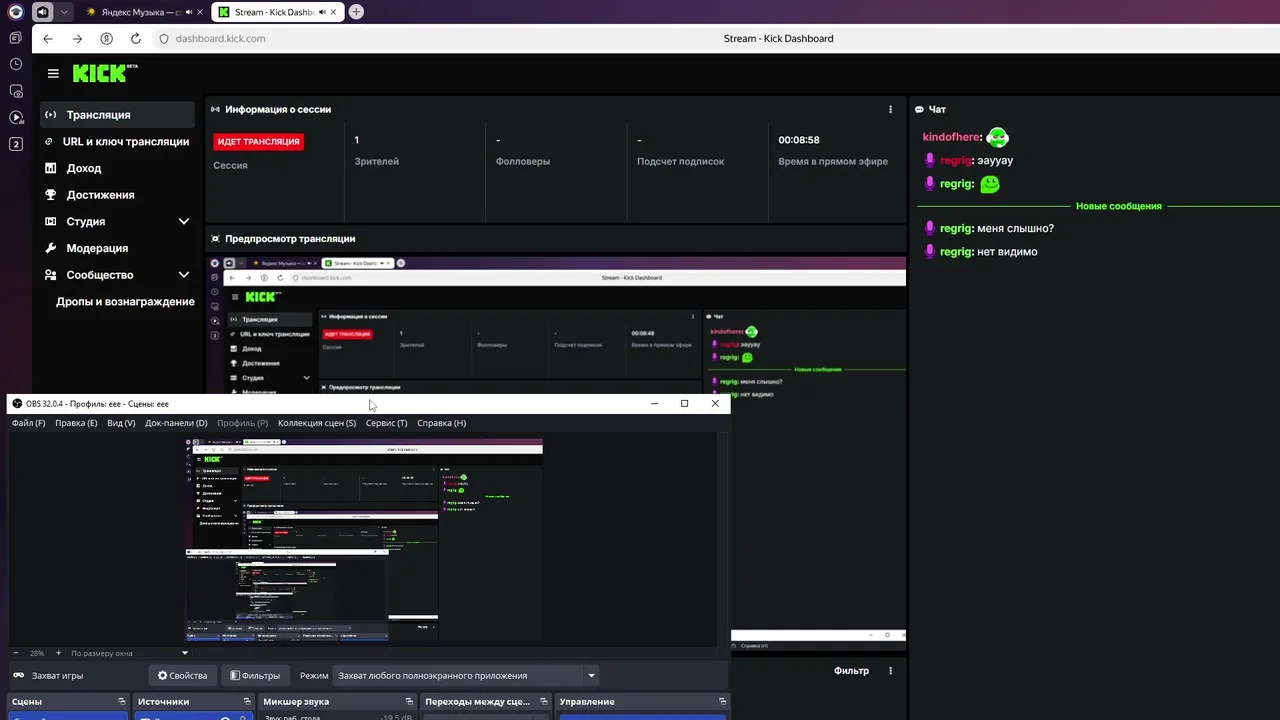
Task: Open the Фильтр panel three-dot menu
Action: (x=890, y=671)
